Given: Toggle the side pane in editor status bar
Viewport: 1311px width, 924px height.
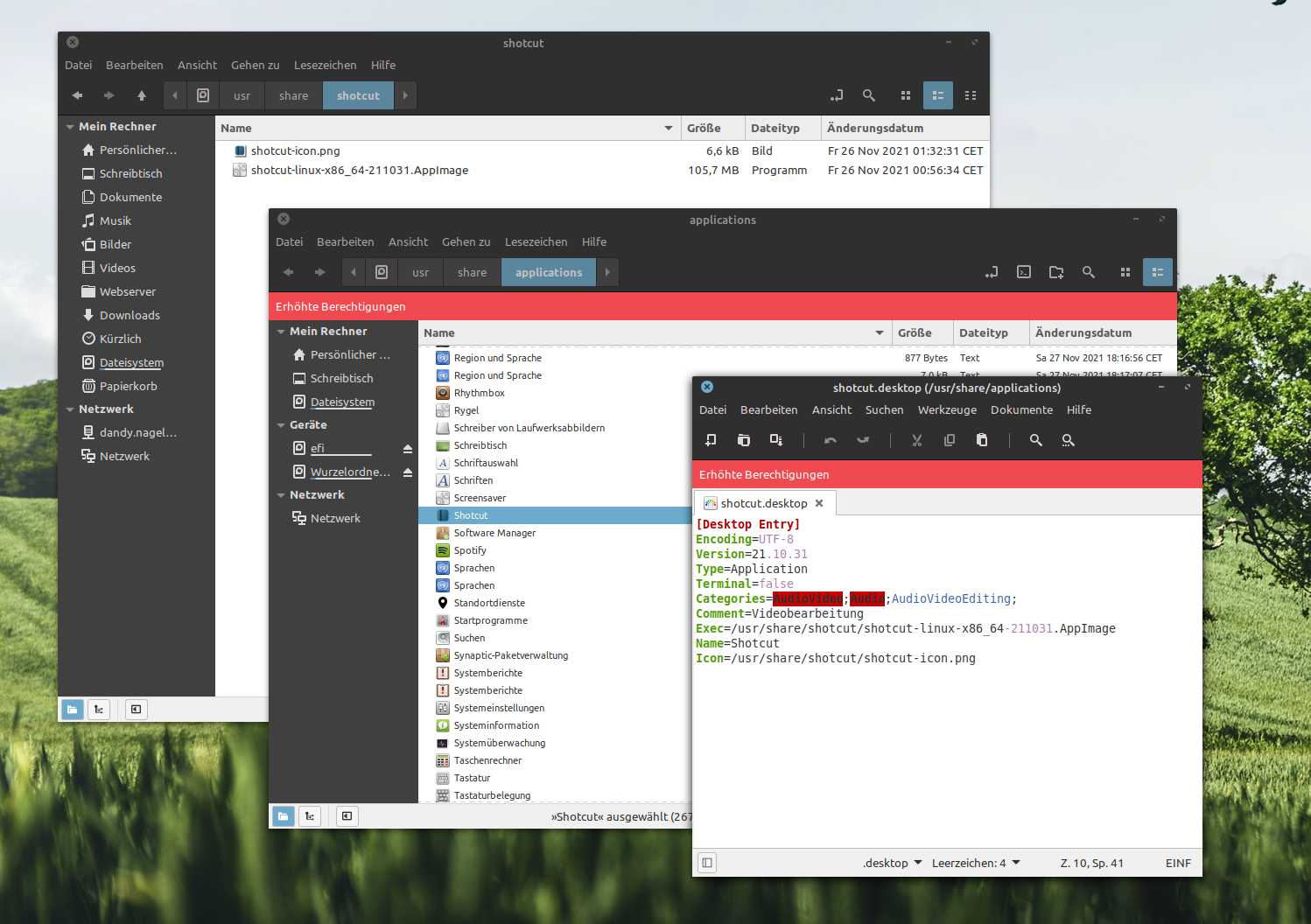Looking at the screenshot, I should (x=707, y=863).
